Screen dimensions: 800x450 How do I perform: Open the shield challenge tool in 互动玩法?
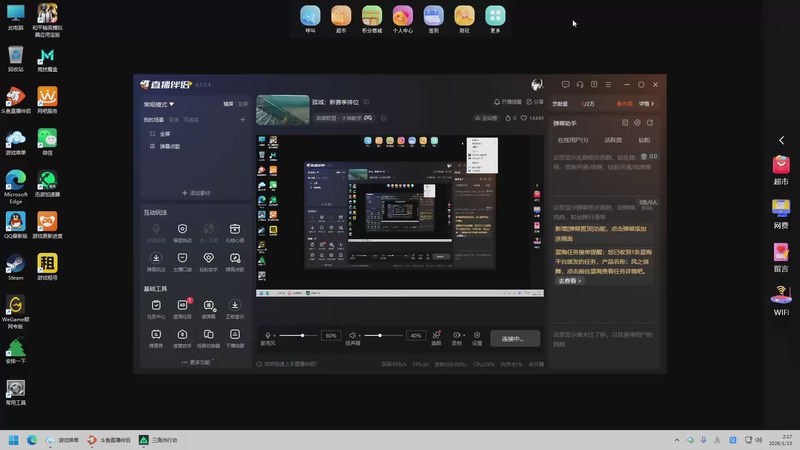(x=182, y=232)
